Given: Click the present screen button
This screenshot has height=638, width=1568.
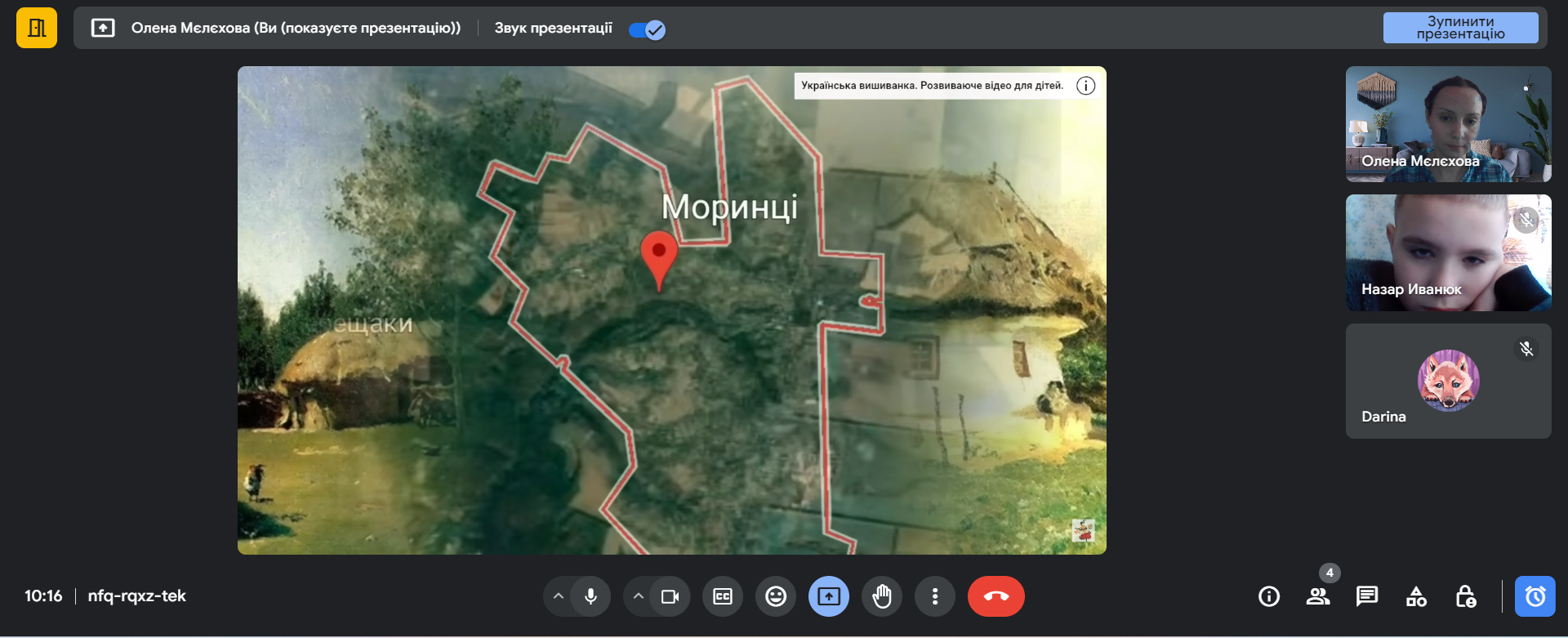Looking at the screenshot, I should click(x=829, y=596).
